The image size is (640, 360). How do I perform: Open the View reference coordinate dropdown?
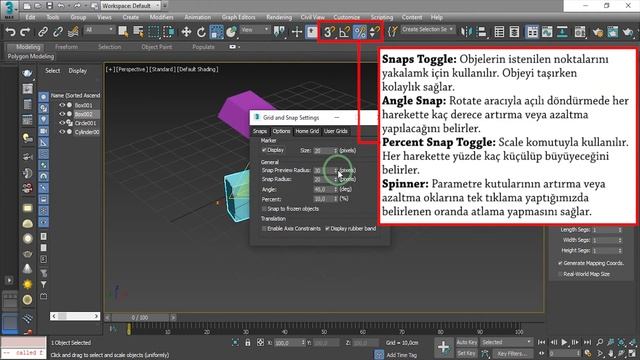click(x=254, y=30)
